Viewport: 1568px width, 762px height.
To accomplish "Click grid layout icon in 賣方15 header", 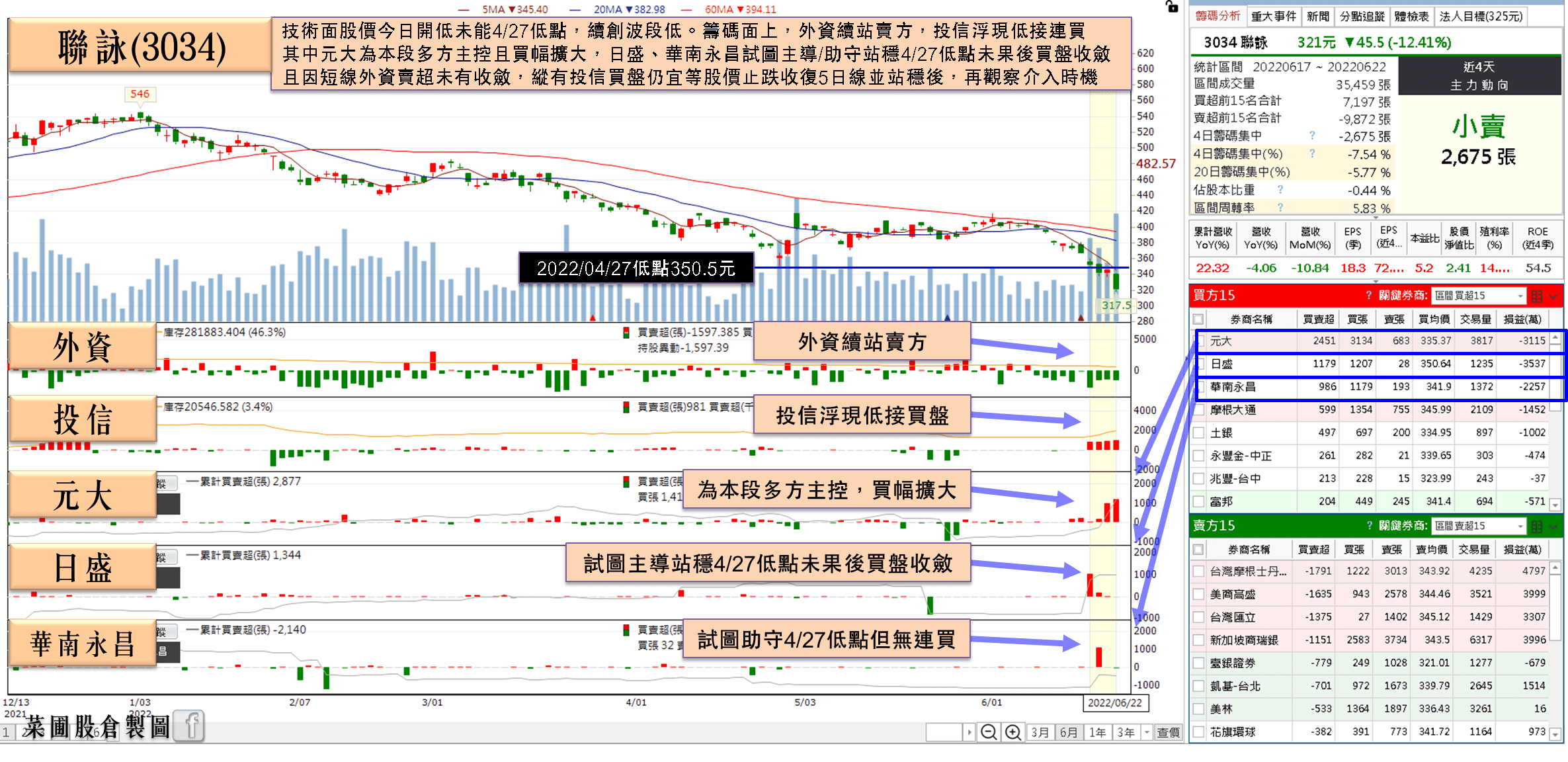I will pos(1537,526).
